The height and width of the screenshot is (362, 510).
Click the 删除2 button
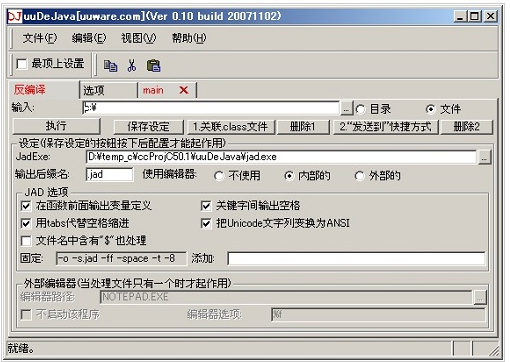[467, 127]
